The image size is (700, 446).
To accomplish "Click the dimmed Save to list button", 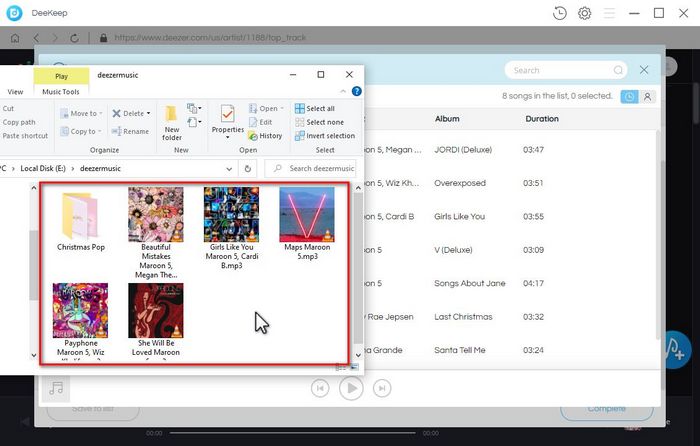I will (93, 408).
